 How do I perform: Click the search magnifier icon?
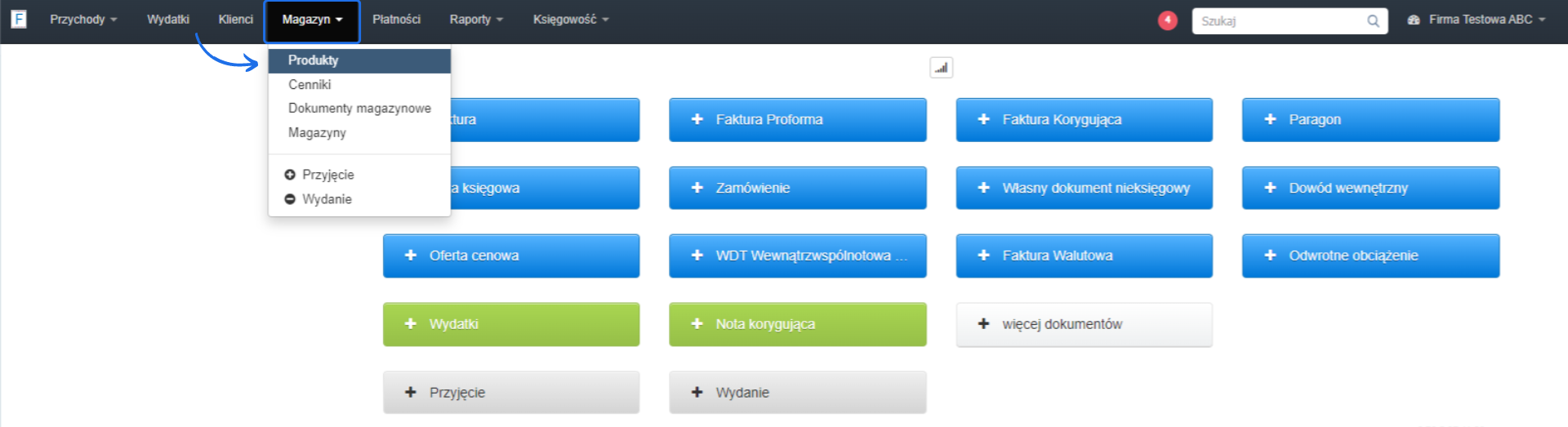[1373, 21]
